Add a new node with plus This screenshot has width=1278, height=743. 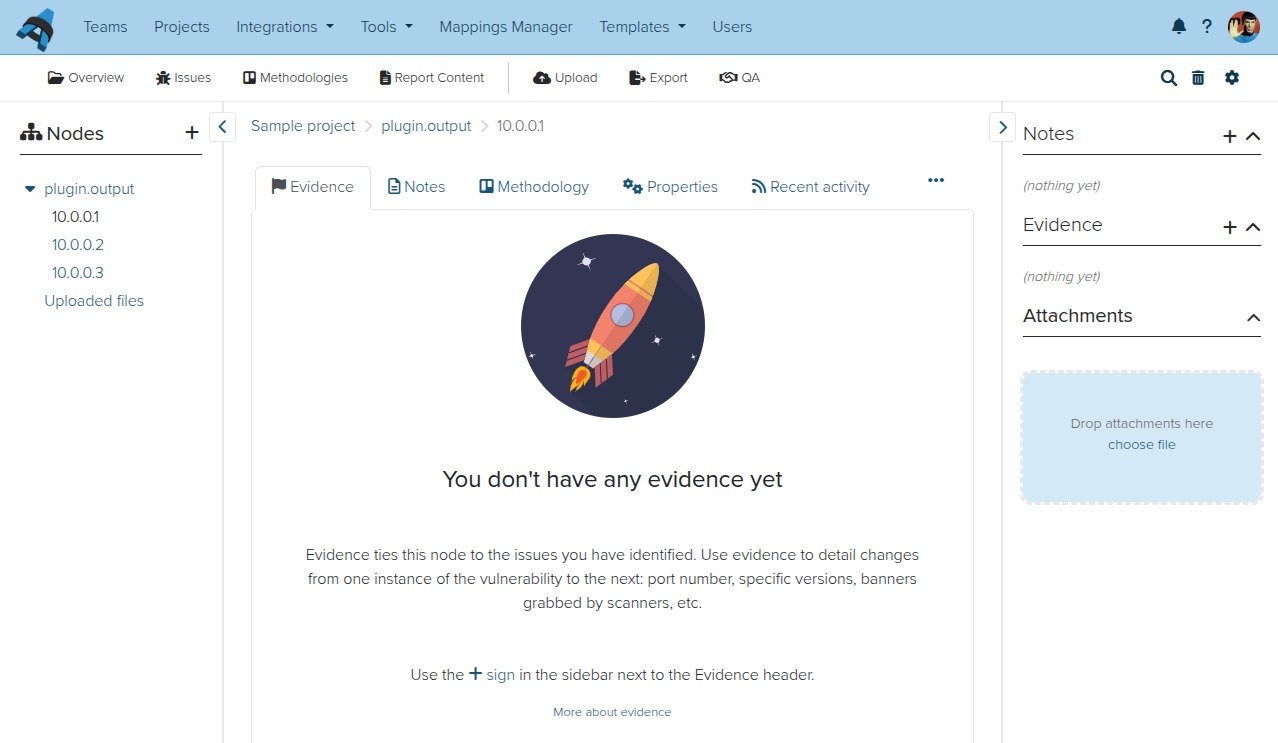click(x=192, y=132)
